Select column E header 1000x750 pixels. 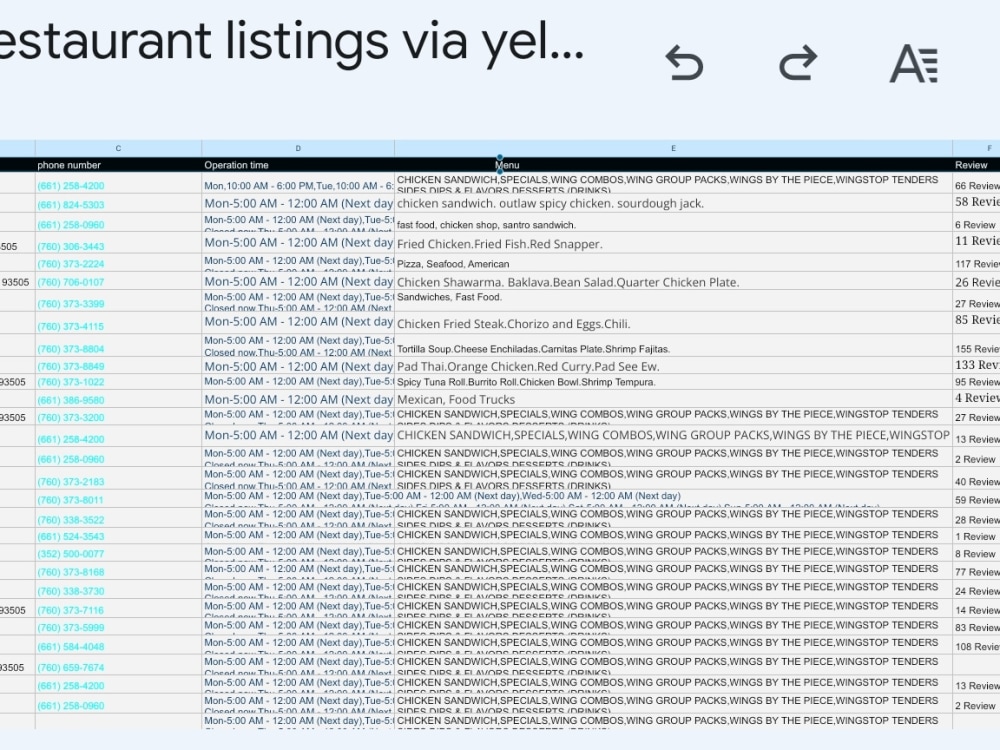[673, 148]
